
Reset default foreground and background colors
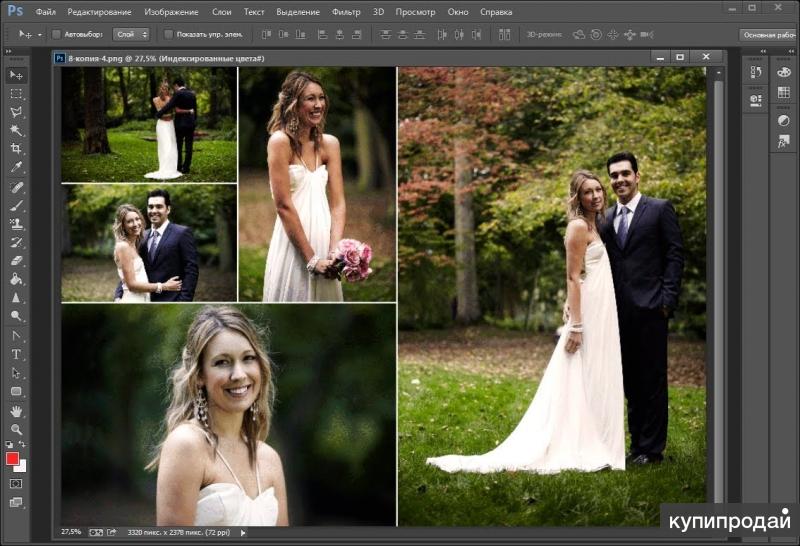[x=9, y=444]
